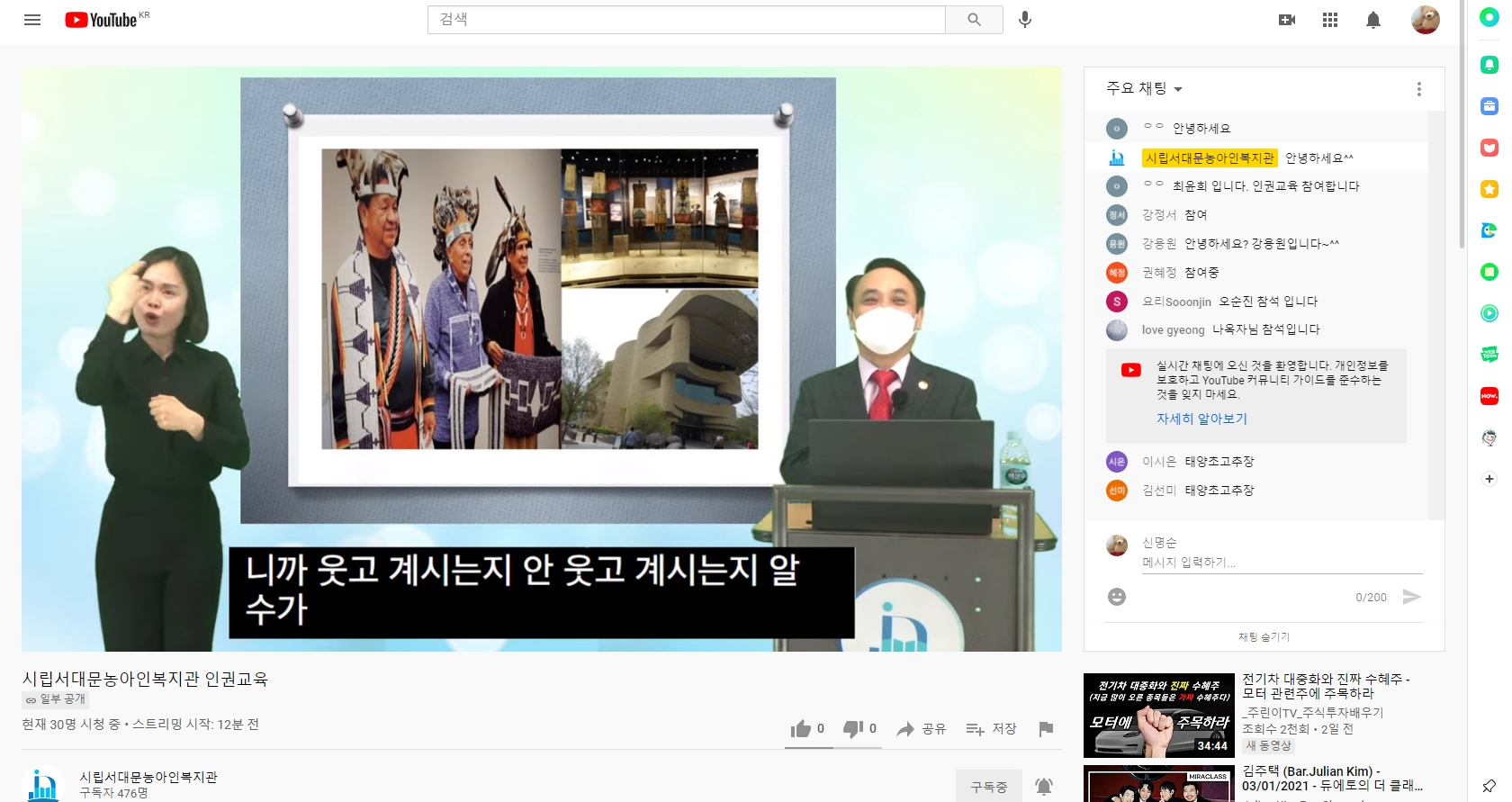Open the red Keep sidebar icon
This screenshot has height=802, width=1512.
pos(1489,148)
